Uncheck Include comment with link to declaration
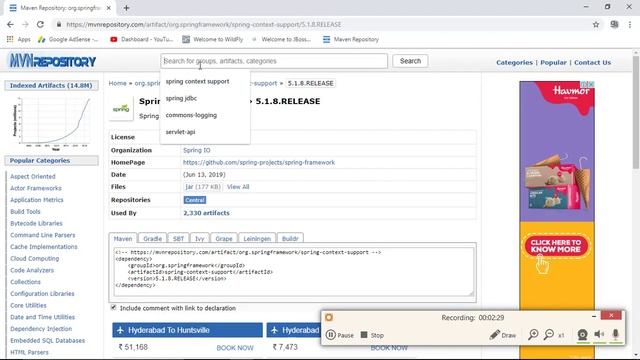640x360 pixels. pos(113,307)
